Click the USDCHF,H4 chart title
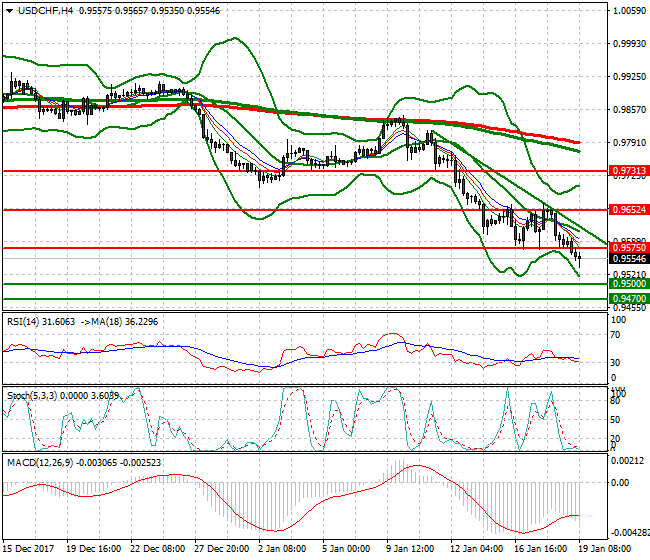Image resolution: width=650 pixels, height=560 pixels. 38,10
